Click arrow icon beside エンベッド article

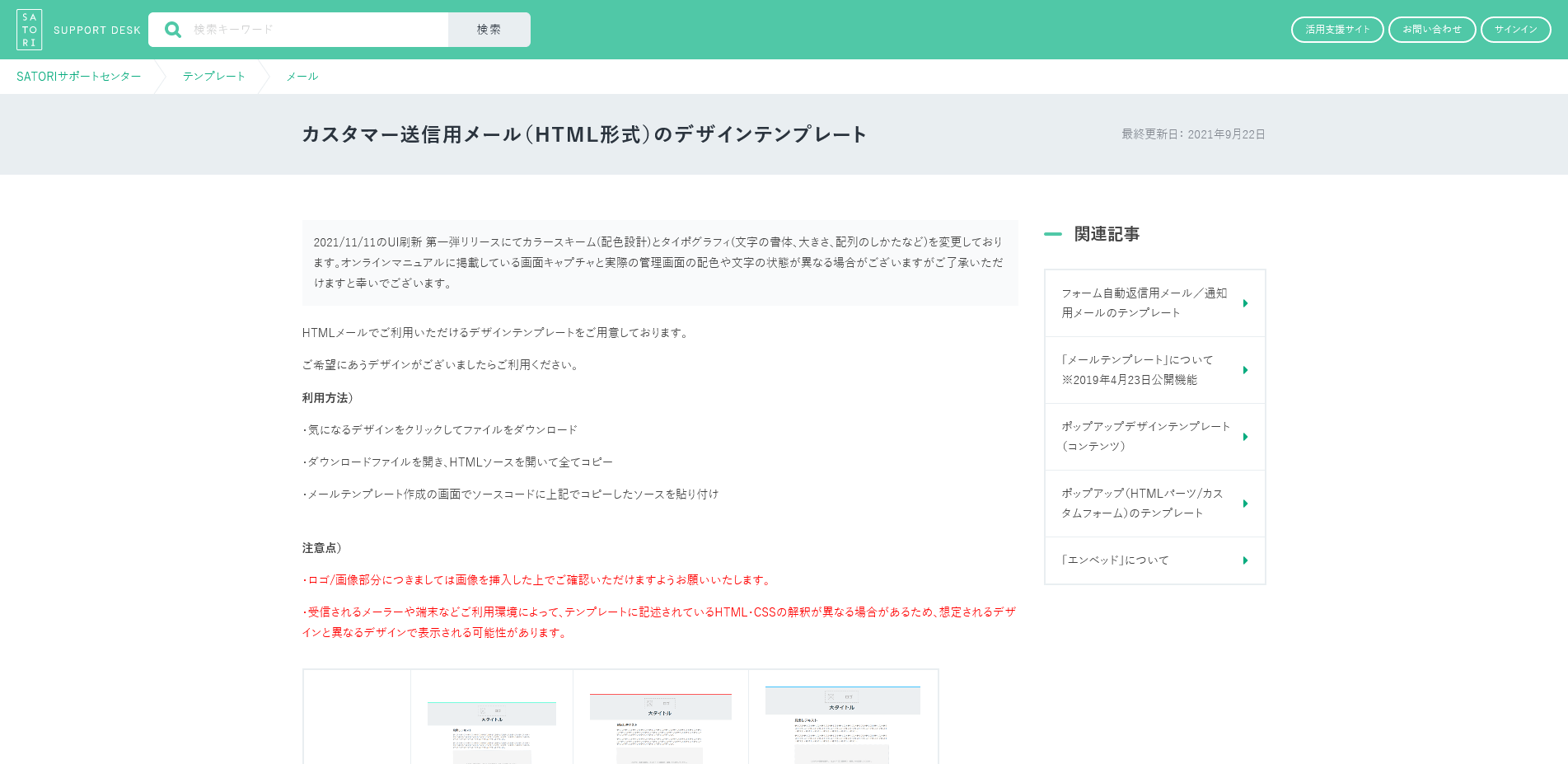tap(1245, 560)
